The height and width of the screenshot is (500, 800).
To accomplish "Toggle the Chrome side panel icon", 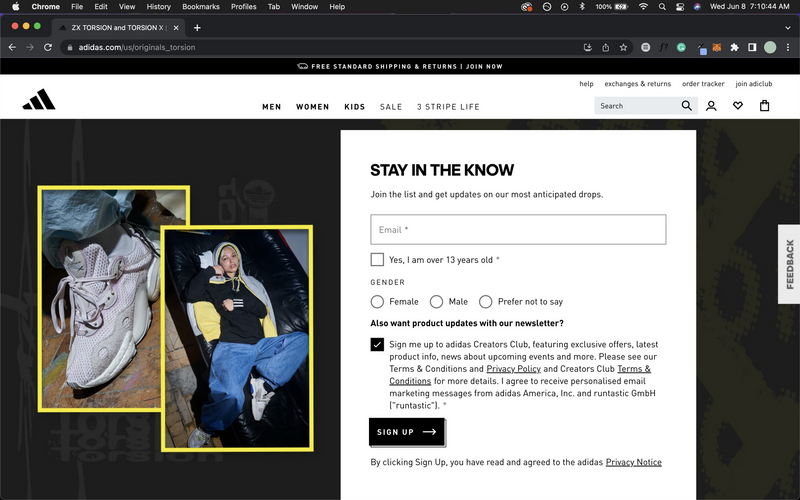I will point(752,47).
